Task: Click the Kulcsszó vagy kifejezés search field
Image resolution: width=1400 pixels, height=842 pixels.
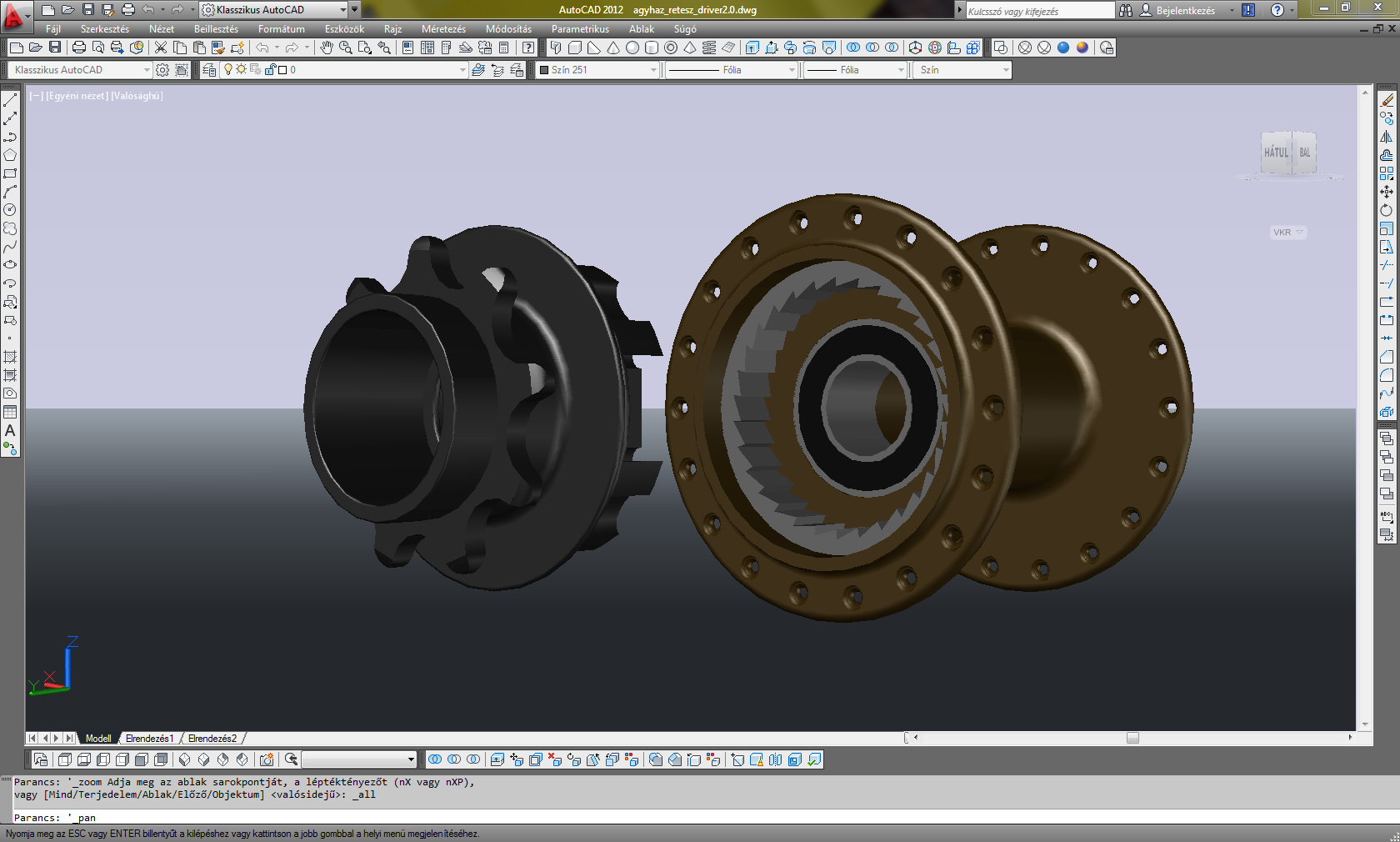Action: (1038, 11)
